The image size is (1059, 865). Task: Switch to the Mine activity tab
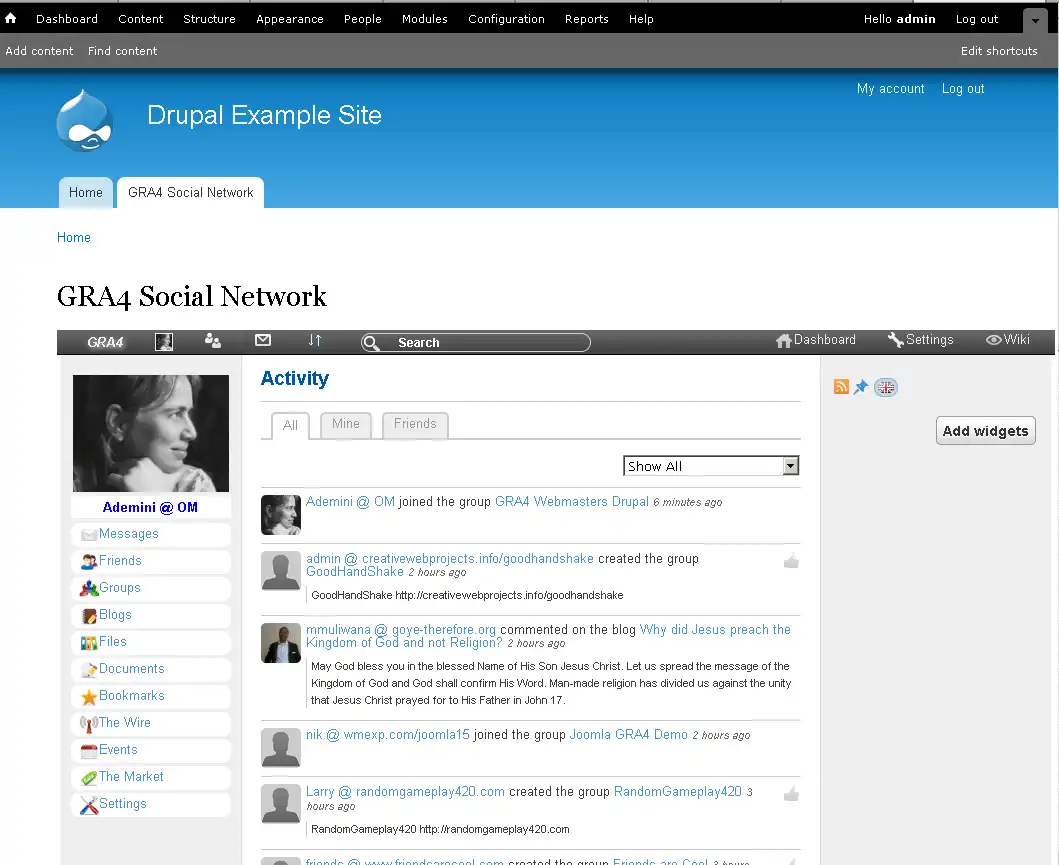(x=346, y=424)
